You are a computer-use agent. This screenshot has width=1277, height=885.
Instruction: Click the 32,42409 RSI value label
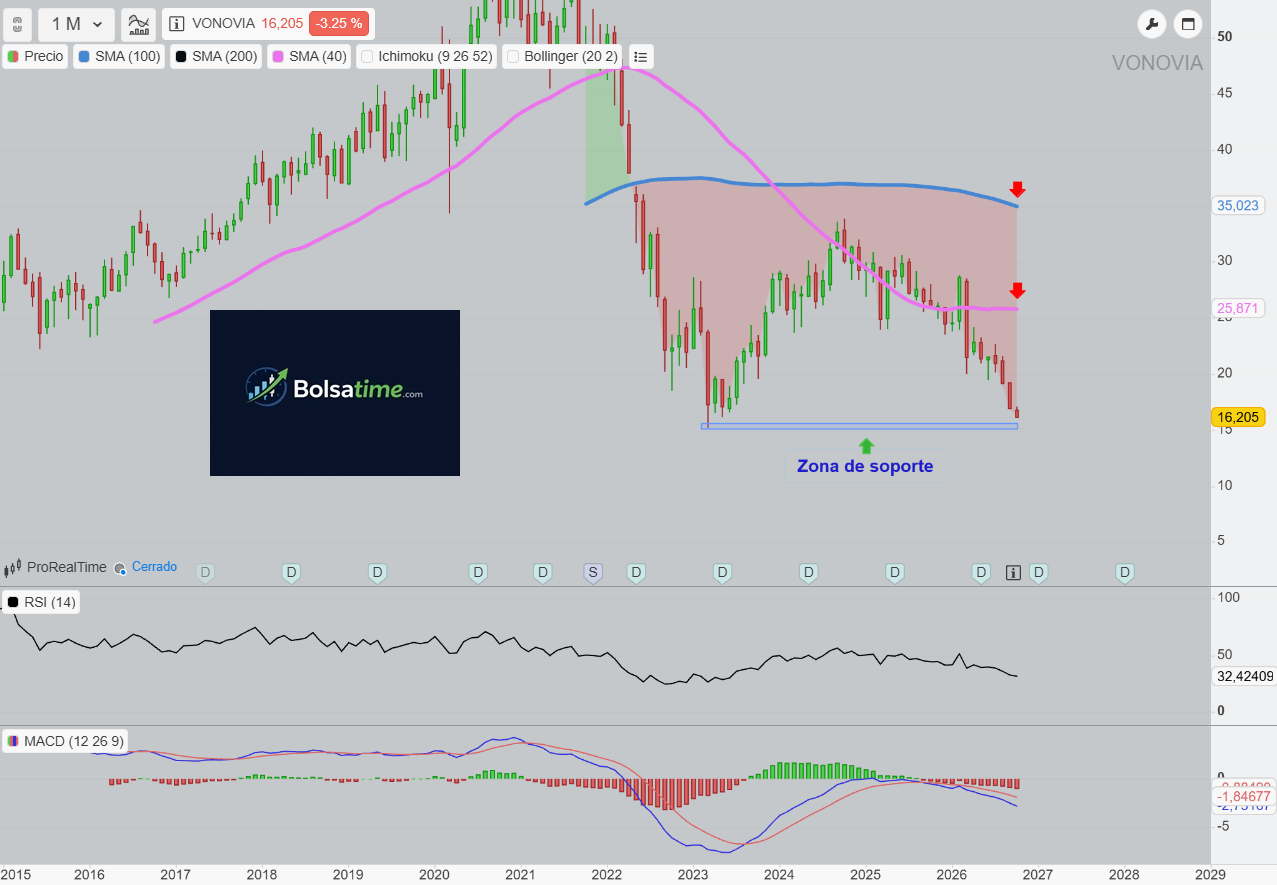pos(1244,676)
